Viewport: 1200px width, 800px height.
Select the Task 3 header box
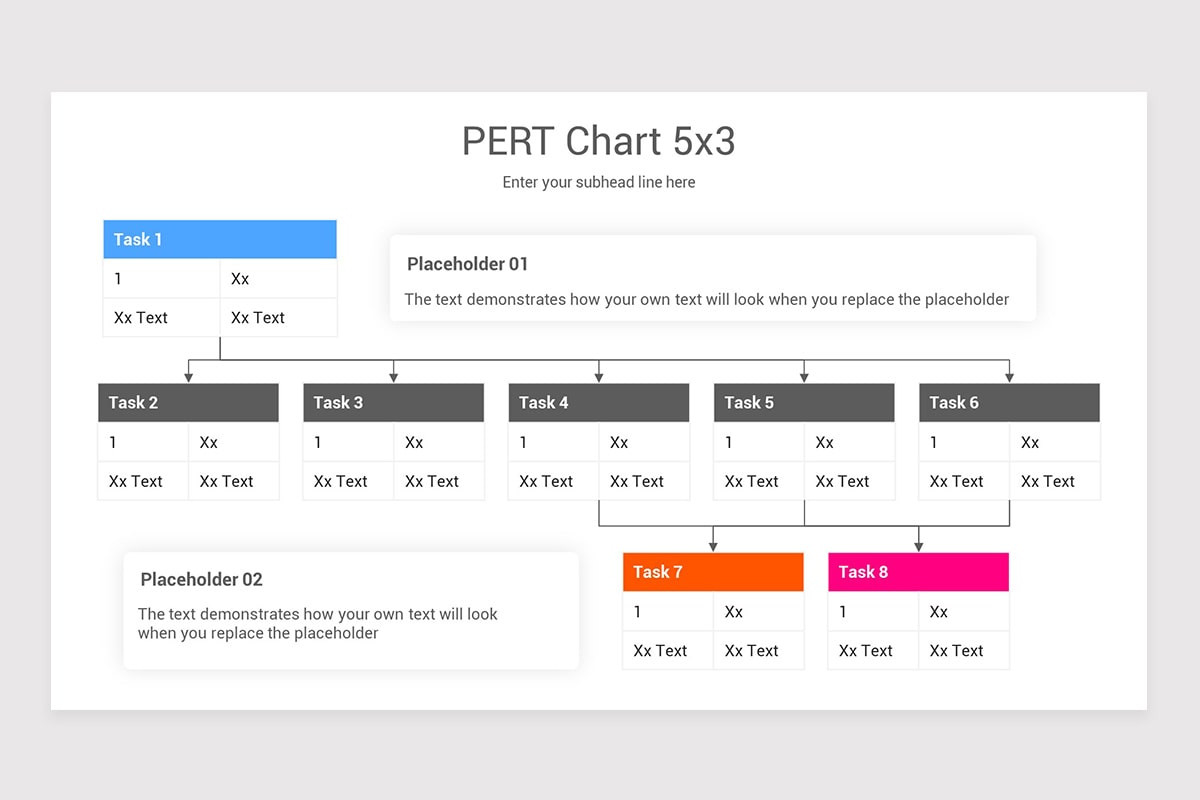(393, 402)
